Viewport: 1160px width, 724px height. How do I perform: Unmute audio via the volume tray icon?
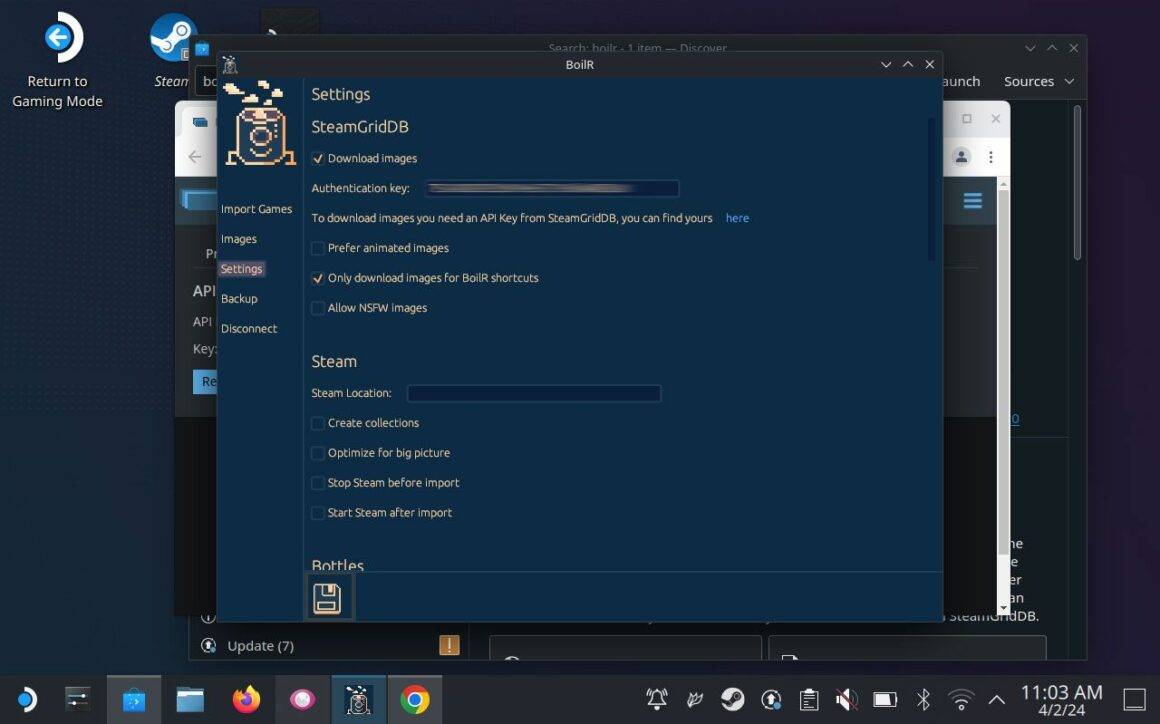(x=847, y=699)
